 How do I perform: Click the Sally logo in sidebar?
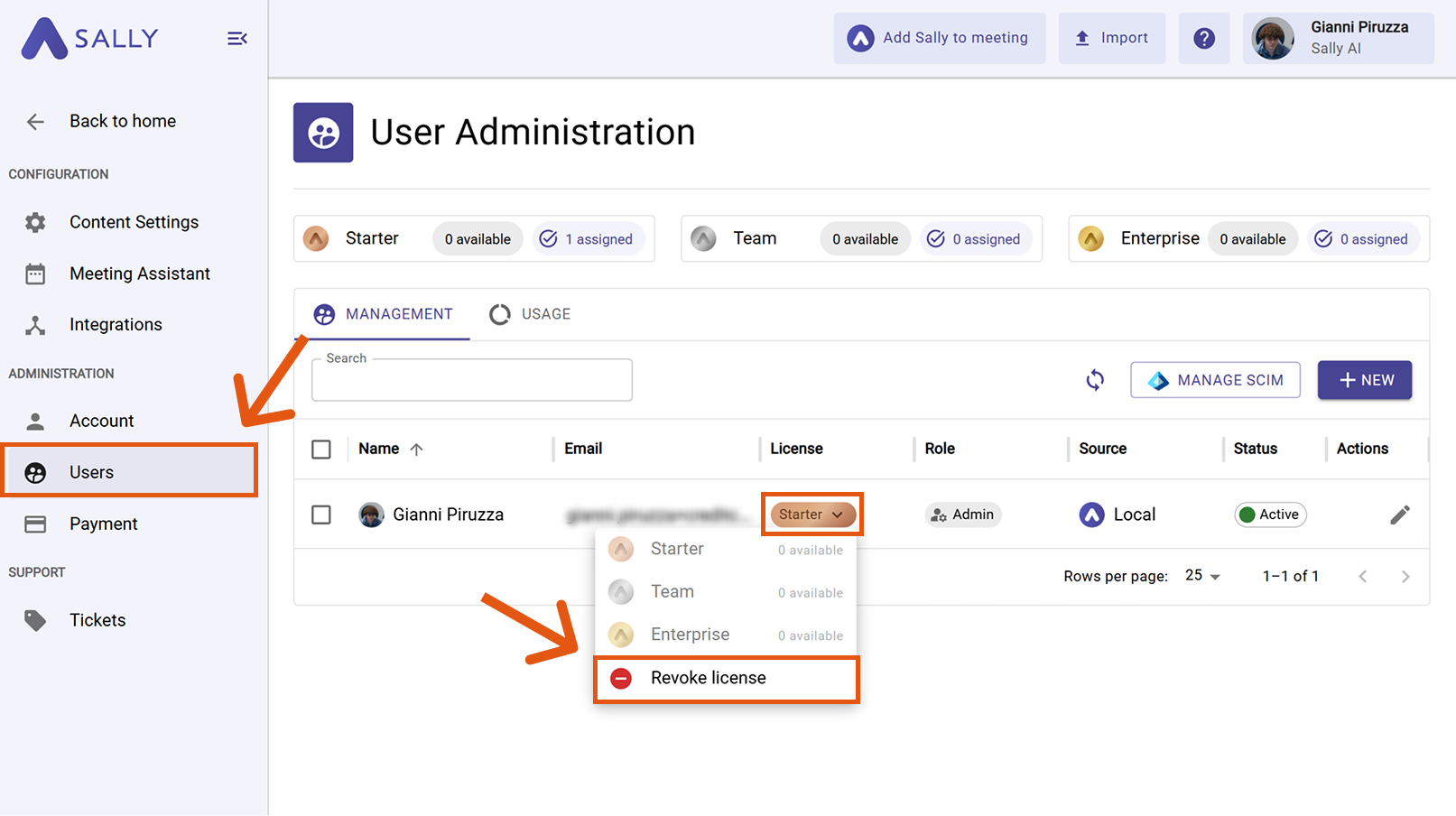pyautogui.click(x=88, y=39)
